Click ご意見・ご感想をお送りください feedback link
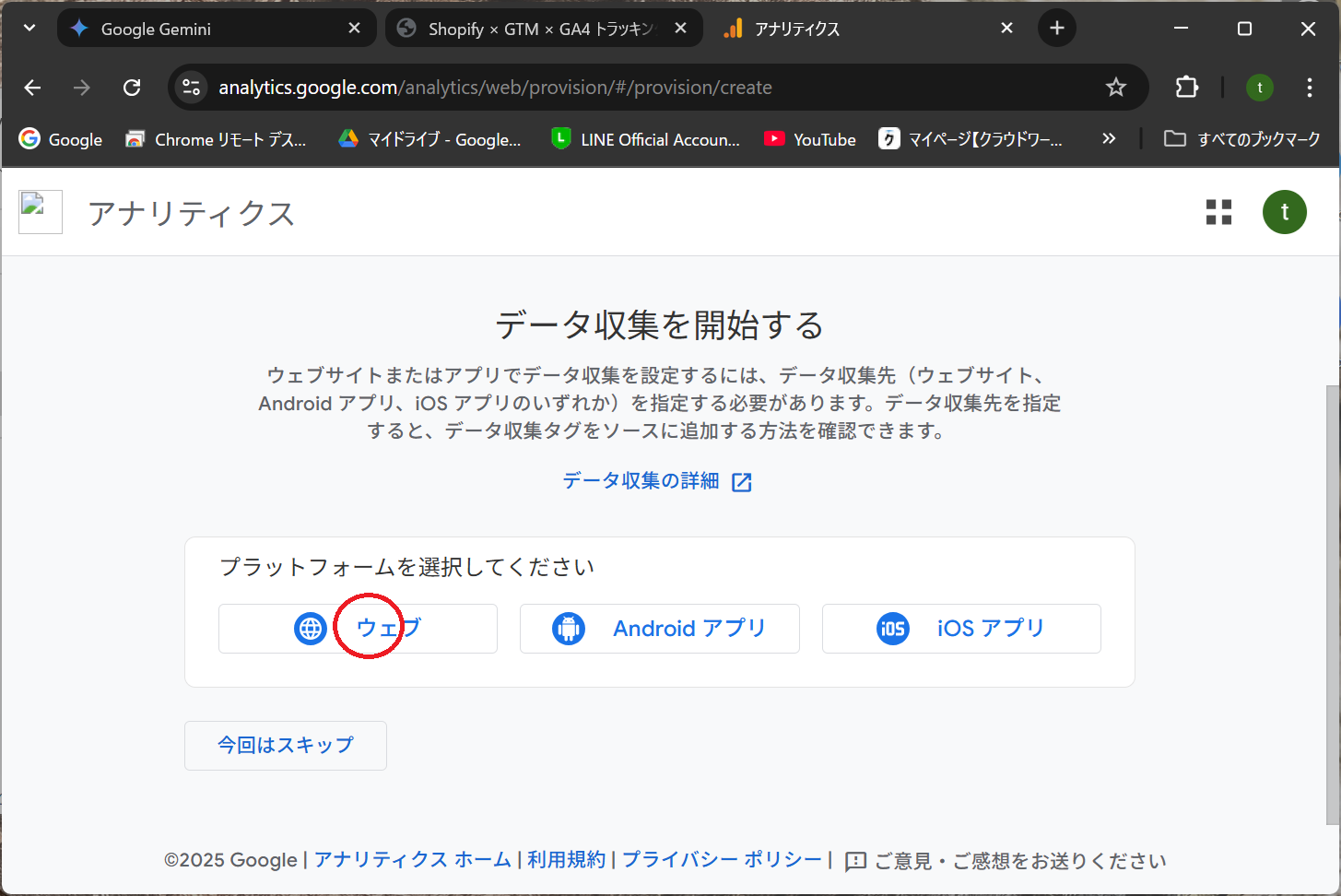Screen dimensions: 1341x896 pos(1006,861)
